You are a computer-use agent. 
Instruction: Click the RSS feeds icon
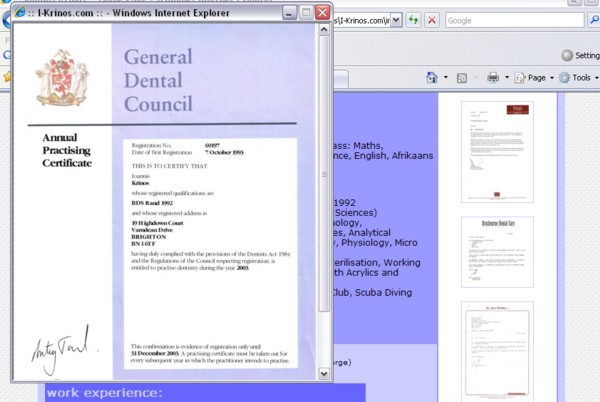point(462,78)
